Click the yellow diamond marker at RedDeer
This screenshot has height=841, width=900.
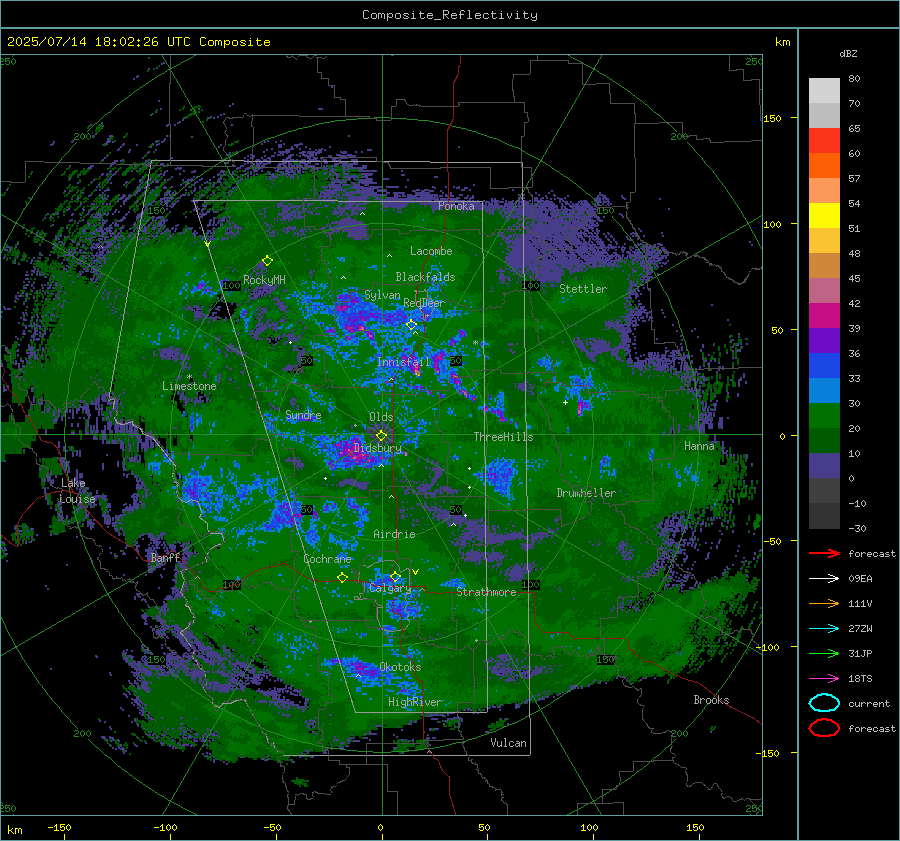(411, 325)
